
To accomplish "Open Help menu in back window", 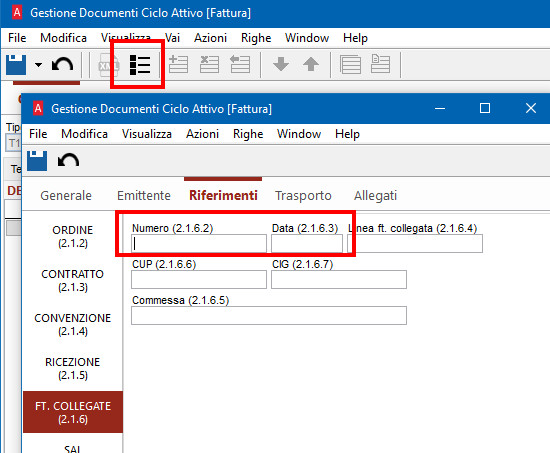I will [355, 38].
